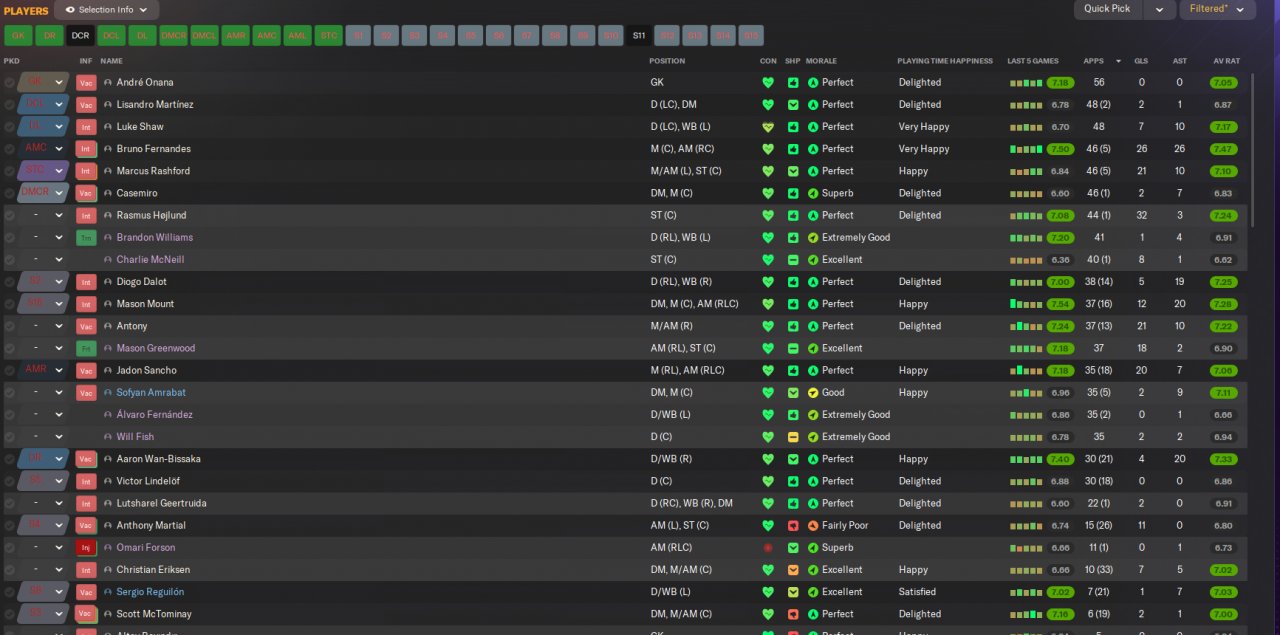Sort by AV RAT column header
The width and height of the screenshot is (1280, 635).
tap(1226, 61)
